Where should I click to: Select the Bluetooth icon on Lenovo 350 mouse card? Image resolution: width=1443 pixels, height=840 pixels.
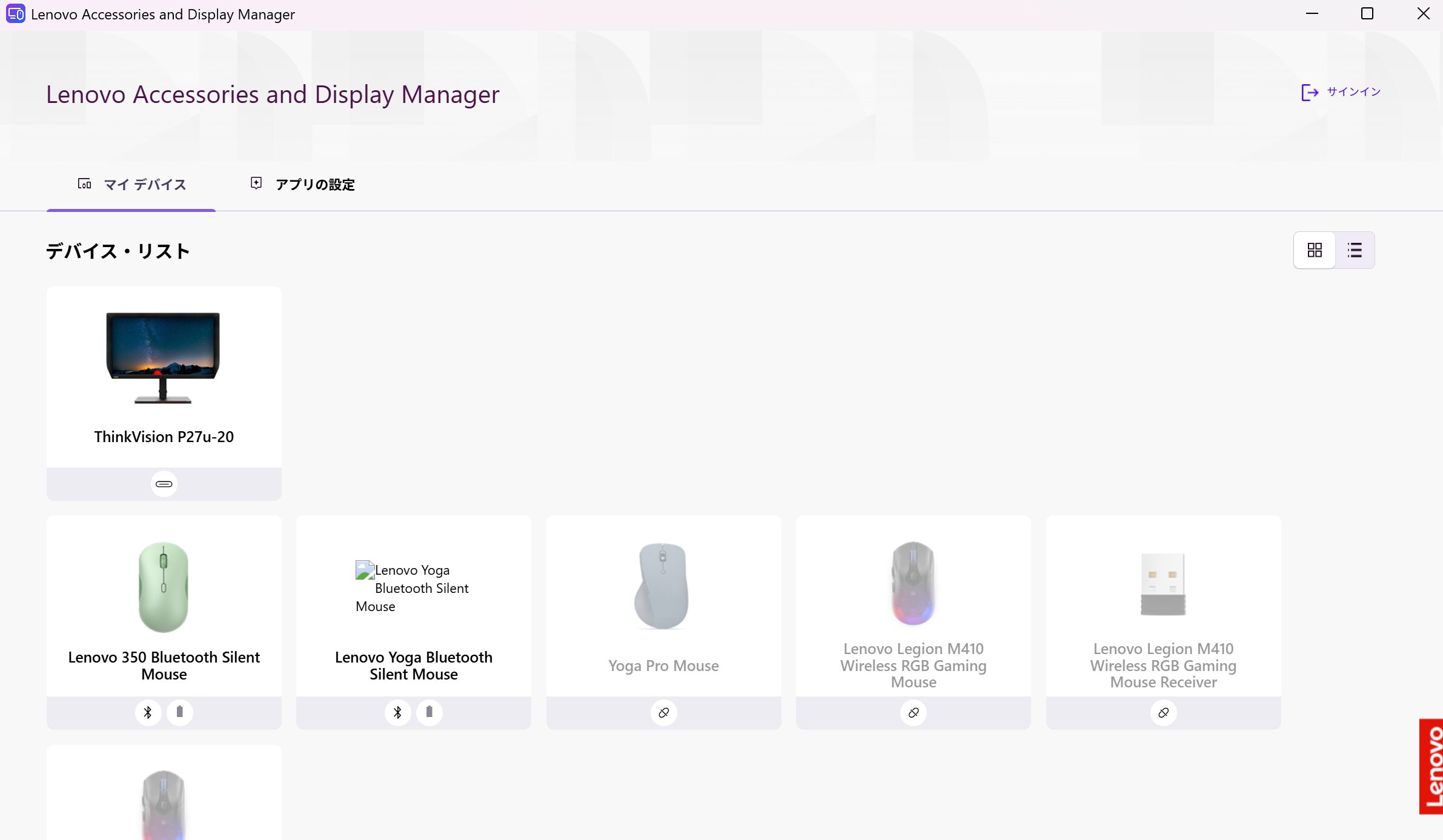coord(147,712)
